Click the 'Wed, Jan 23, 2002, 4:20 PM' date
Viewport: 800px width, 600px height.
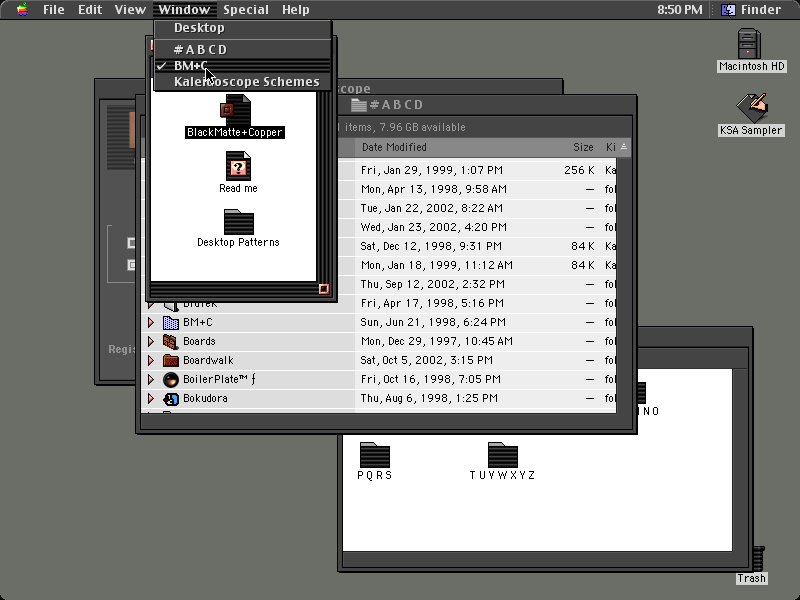434,227
